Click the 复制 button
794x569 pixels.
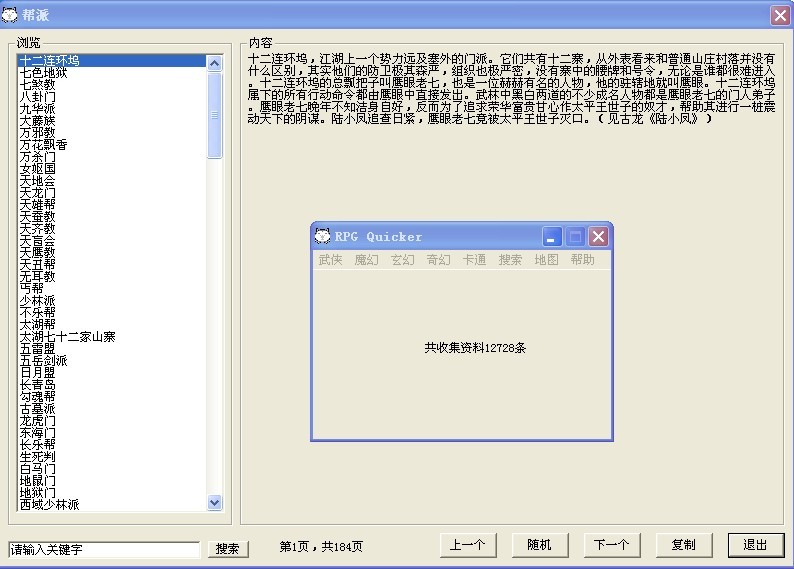click(x=684, y=545)
